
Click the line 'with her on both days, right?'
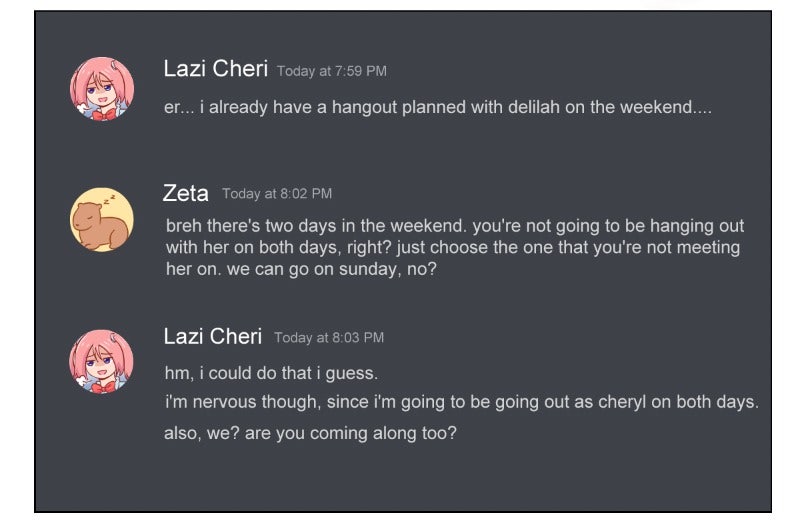pos(453,247)
